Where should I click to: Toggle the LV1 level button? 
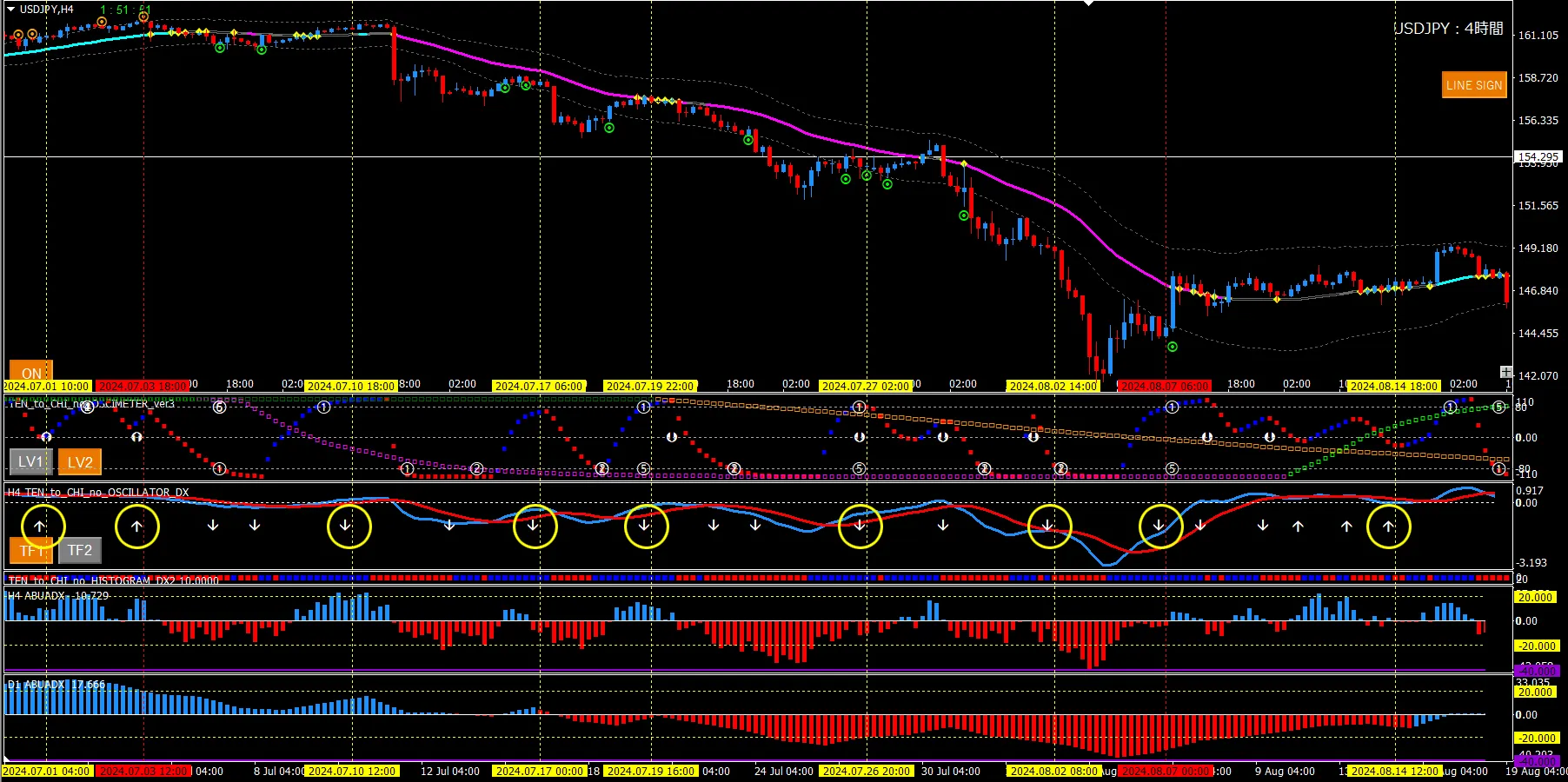click(31, 462)
